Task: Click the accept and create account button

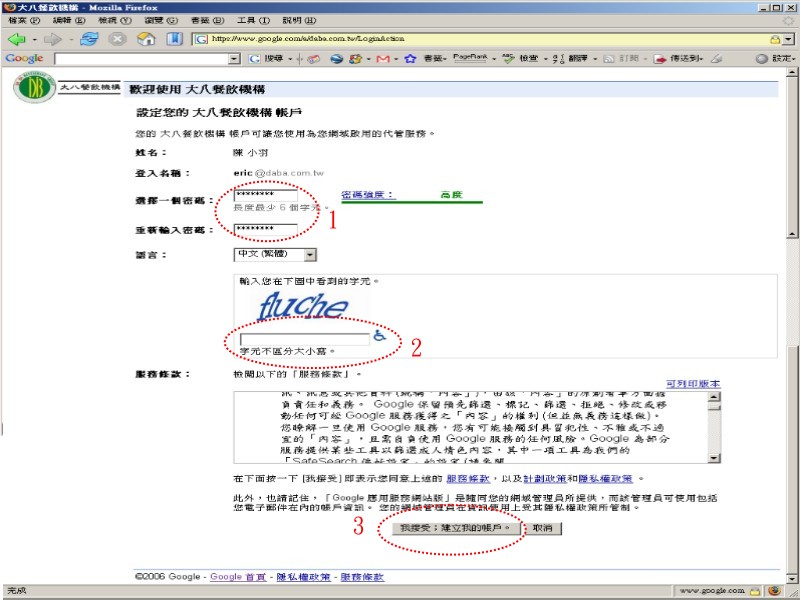Action: [455, 528]
